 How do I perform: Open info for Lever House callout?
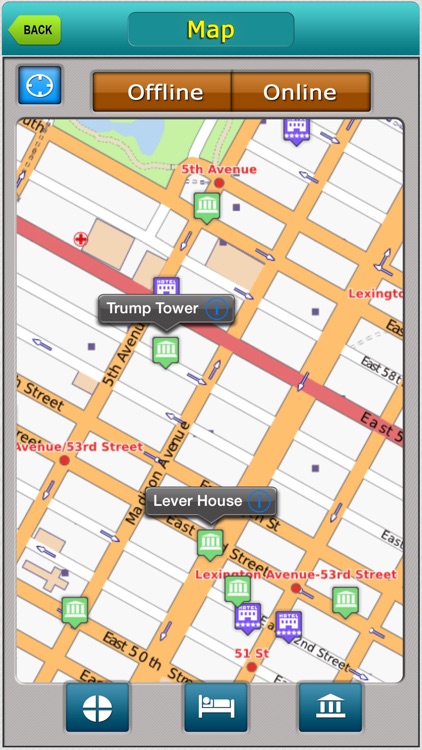pyautogui.click(x=260, y=501)
